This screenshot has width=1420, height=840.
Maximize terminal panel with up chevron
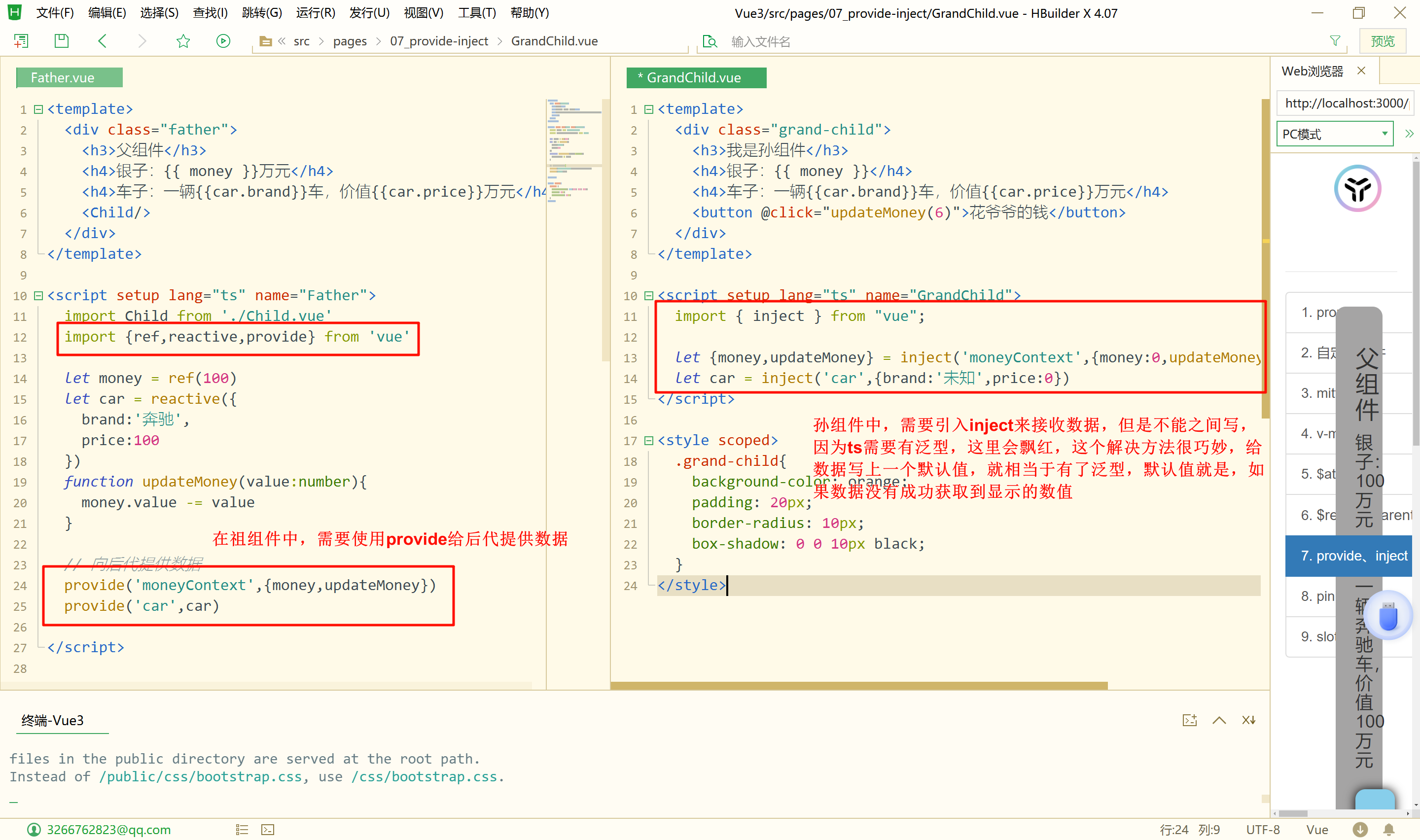(1219, 720)
